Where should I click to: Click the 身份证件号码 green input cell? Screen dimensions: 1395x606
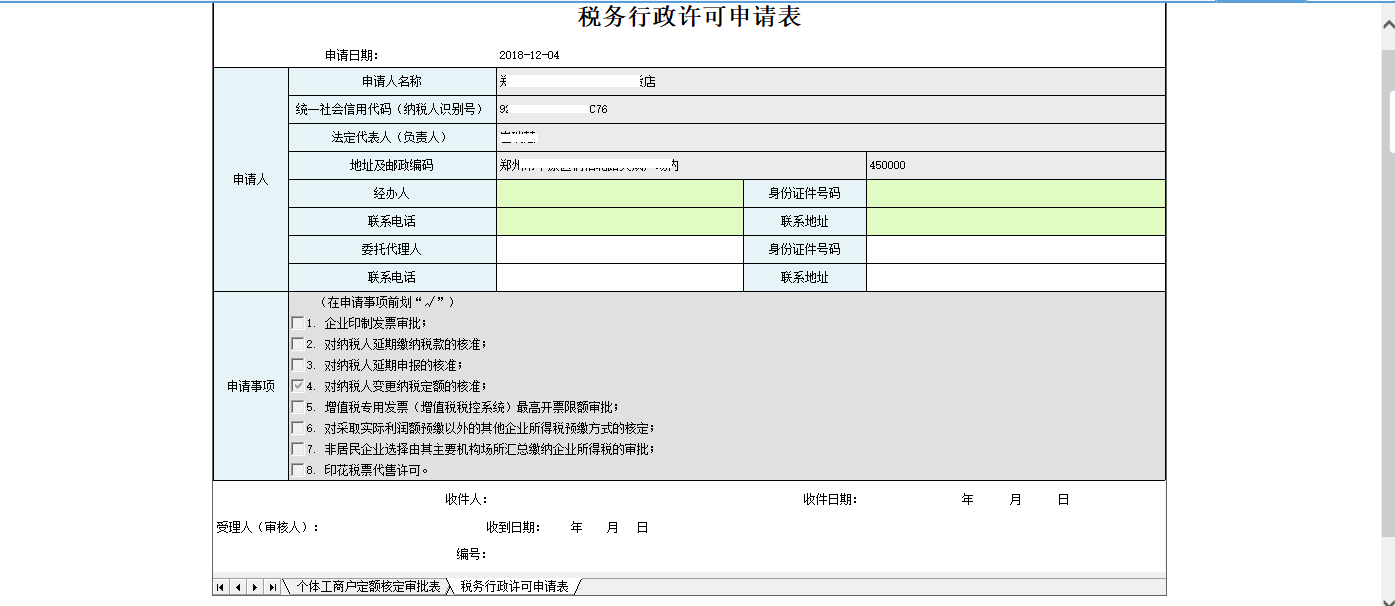pyautogui.click(x=1015, y=193)
